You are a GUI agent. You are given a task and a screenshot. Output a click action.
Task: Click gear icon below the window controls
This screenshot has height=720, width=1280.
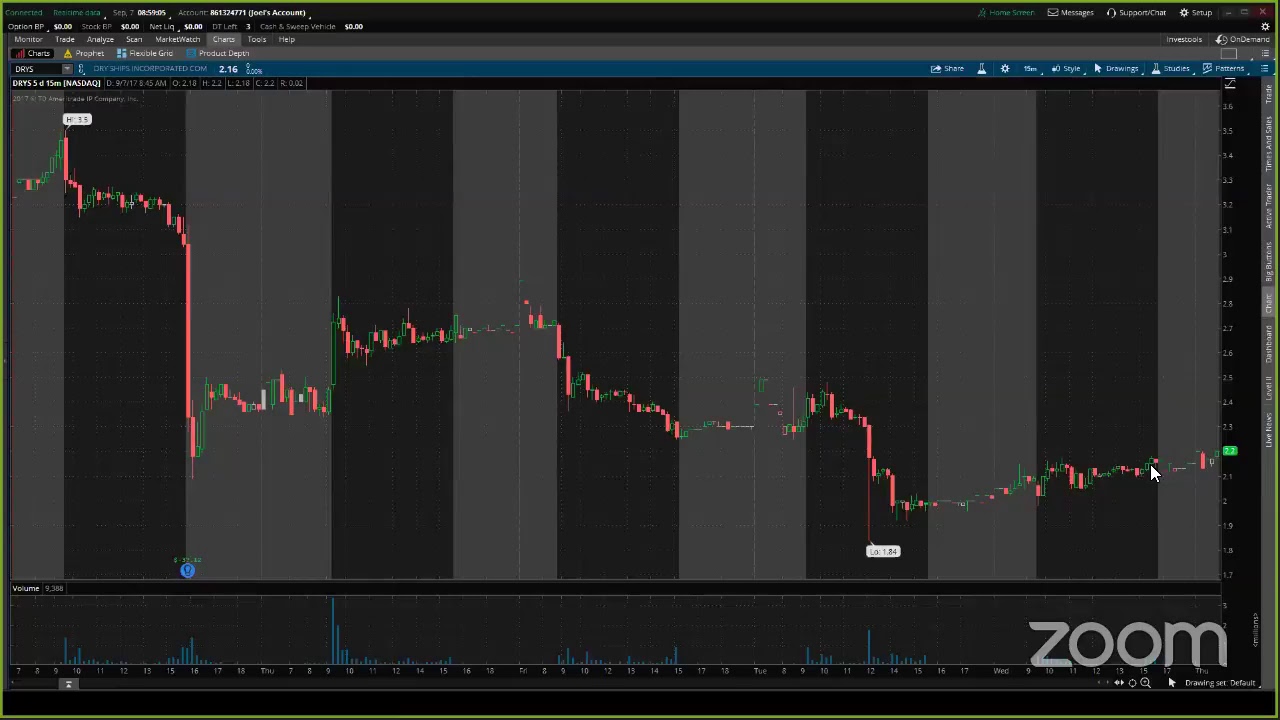coord(1265,26)
